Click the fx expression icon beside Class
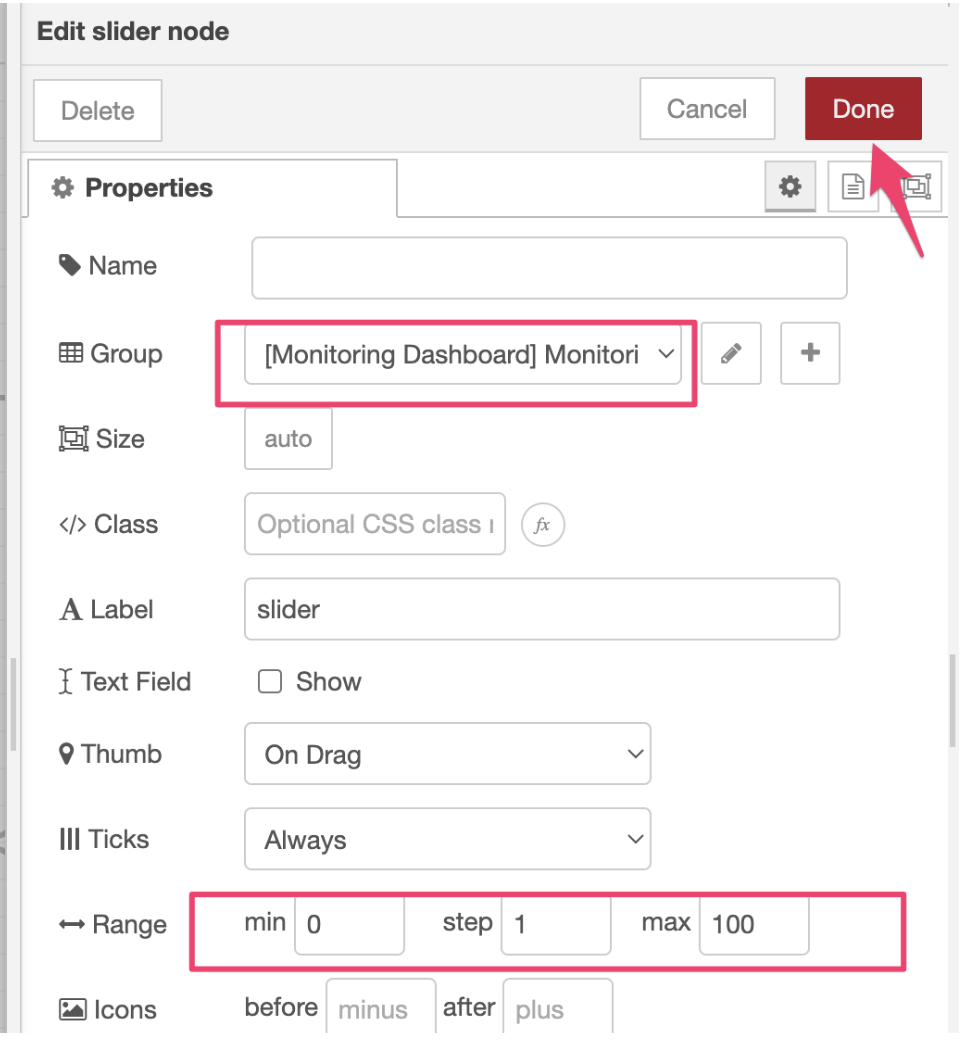 pyautogui.click(x=543, y=525)
